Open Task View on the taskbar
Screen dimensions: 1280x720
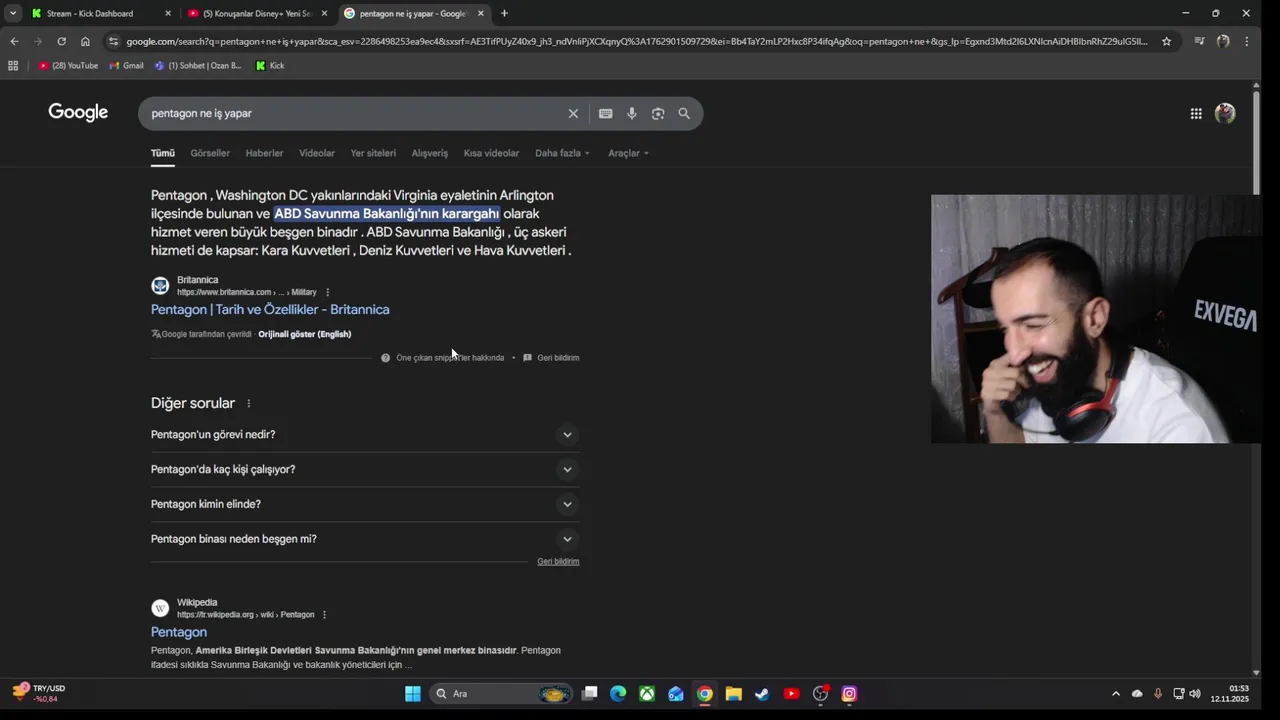590,694
